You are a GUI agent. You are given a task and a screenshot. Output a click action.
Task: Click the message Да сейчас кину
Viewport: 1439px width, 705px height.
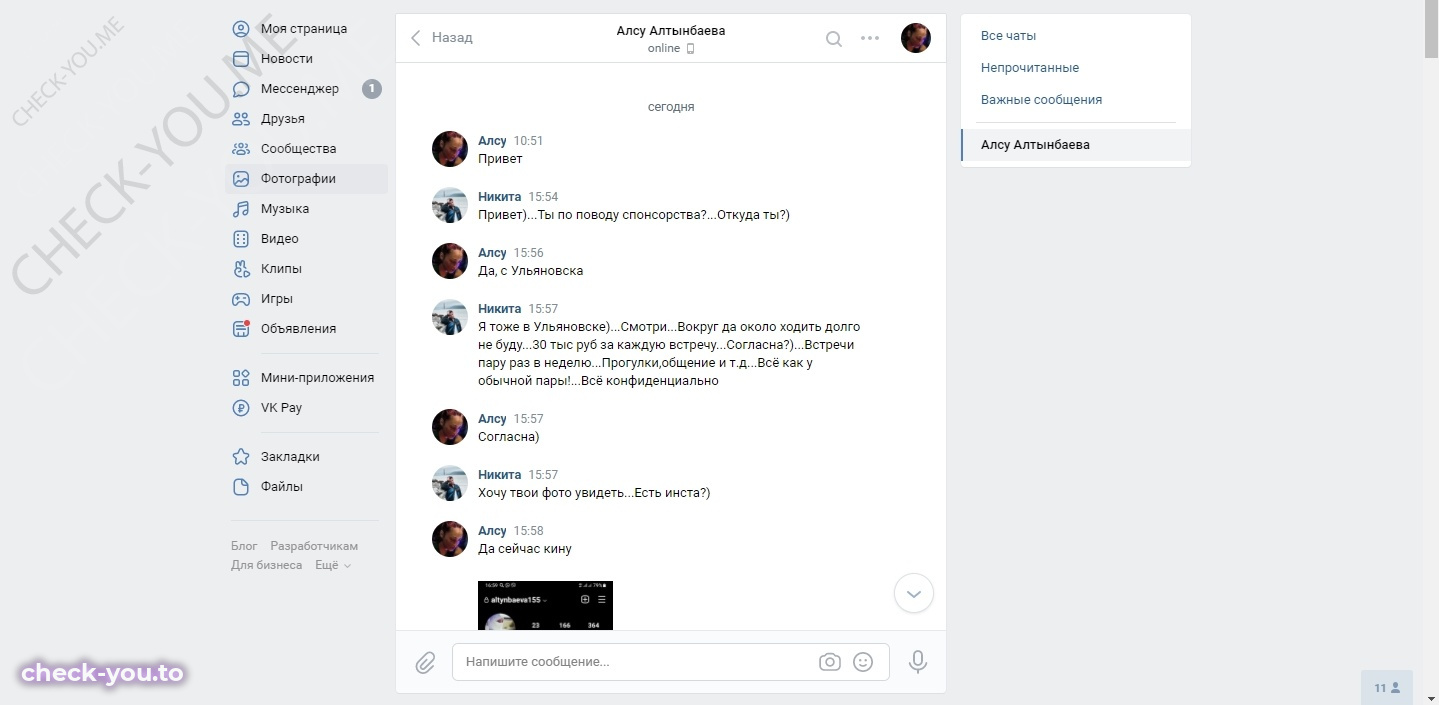[x=525, y=549]
